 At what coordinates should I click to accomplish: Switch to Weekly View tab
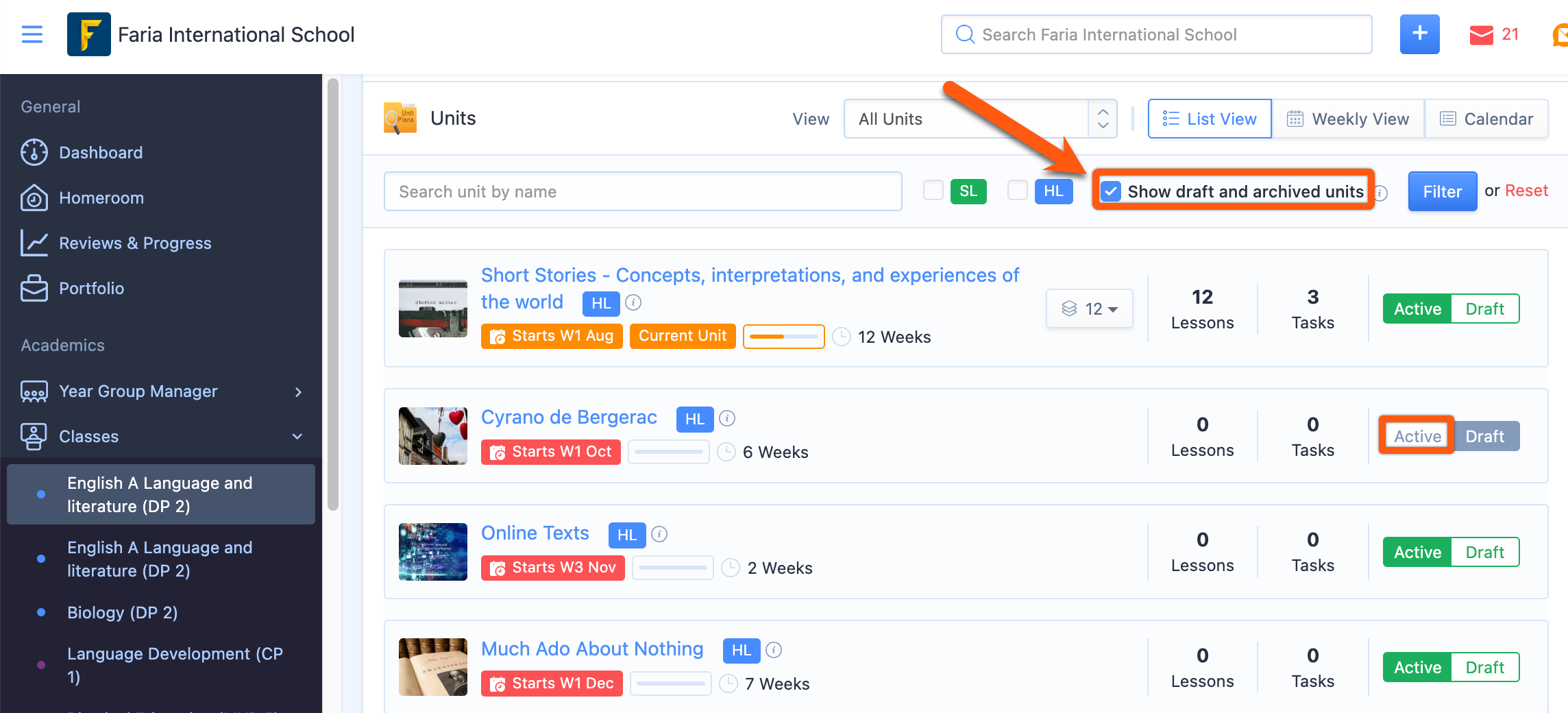coord(1347,119)
